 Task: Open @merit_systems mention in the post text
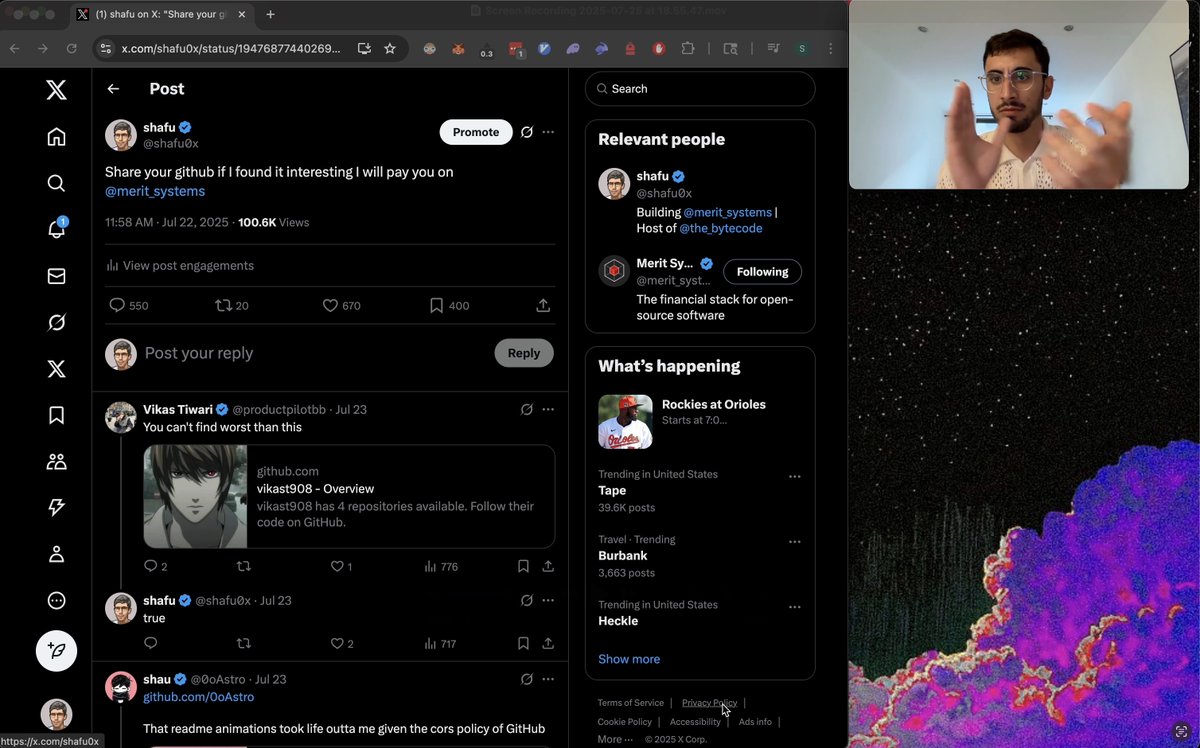pyautogui.click(x=155, y=191)
